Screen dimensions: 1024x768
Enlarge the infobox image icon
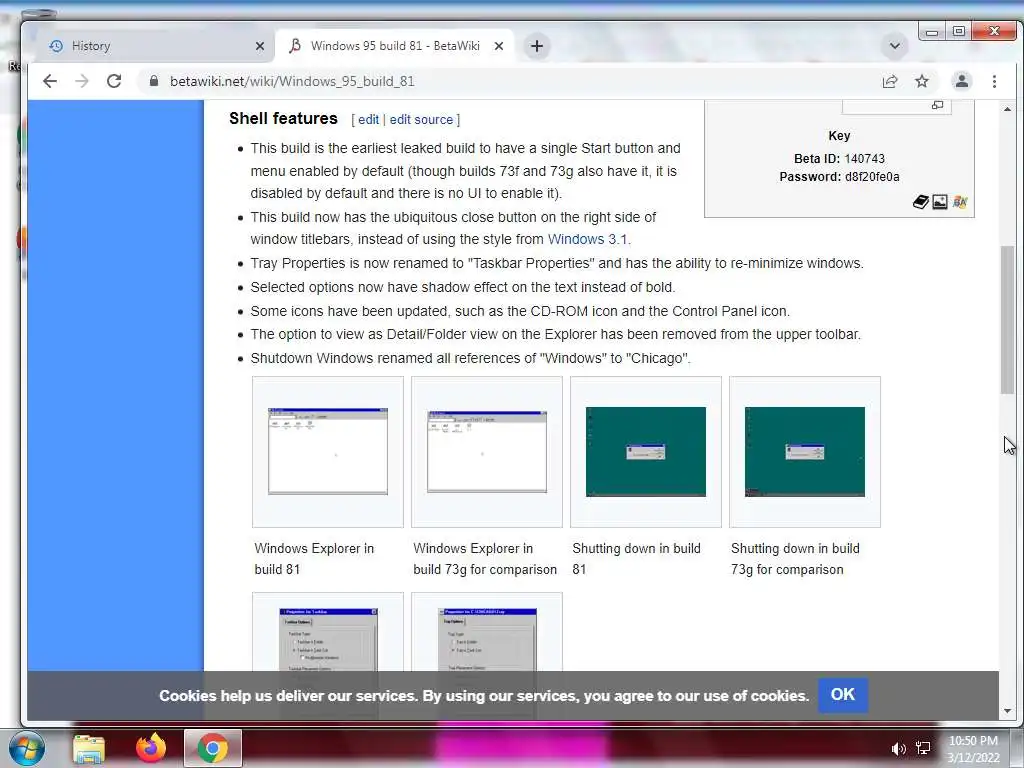(x=937, y=104)
